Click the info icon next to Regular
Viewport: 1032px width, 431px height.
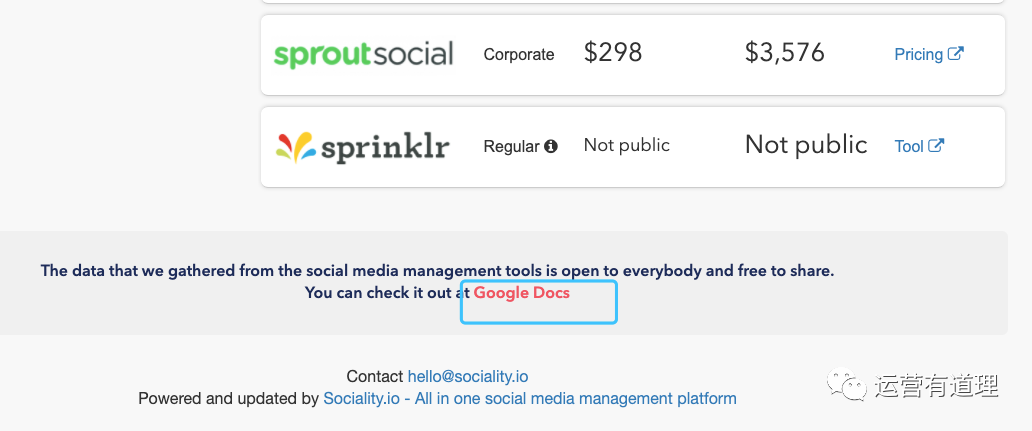coord(551,146)
